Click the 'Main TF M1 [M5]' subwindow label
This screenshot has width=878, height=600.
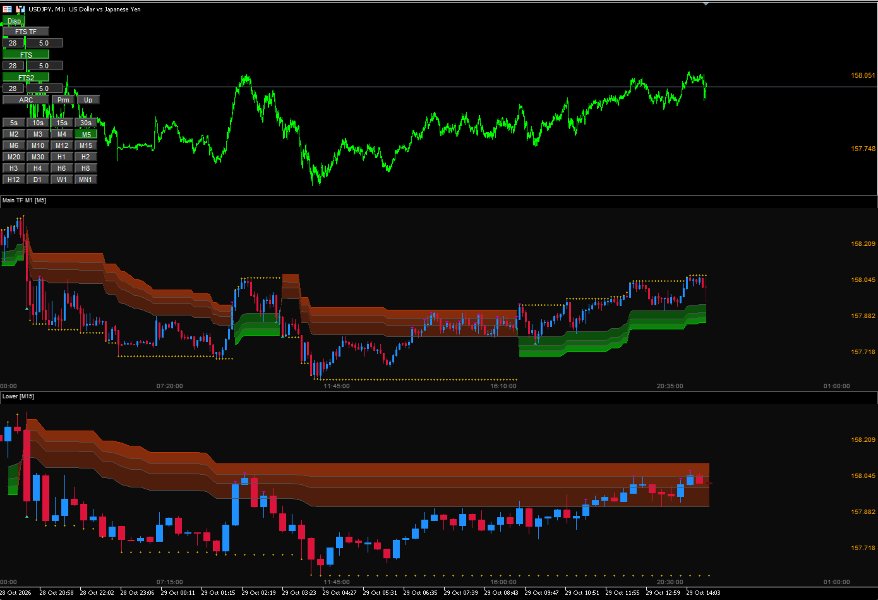point(24,200)
